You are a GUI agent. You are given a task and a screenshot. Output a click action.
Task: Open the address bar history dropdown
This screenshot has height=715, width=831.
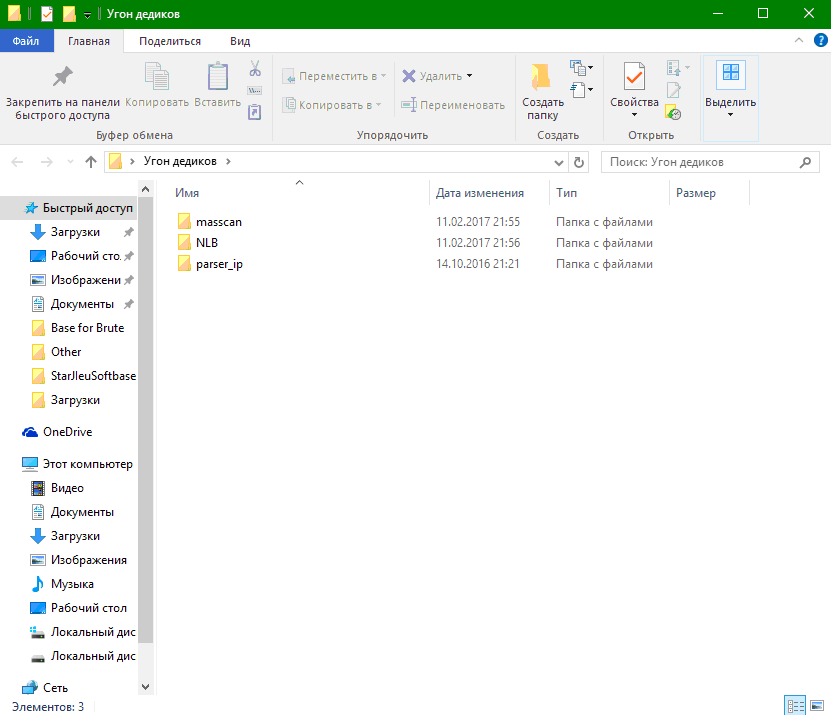(x=558, y=162)
